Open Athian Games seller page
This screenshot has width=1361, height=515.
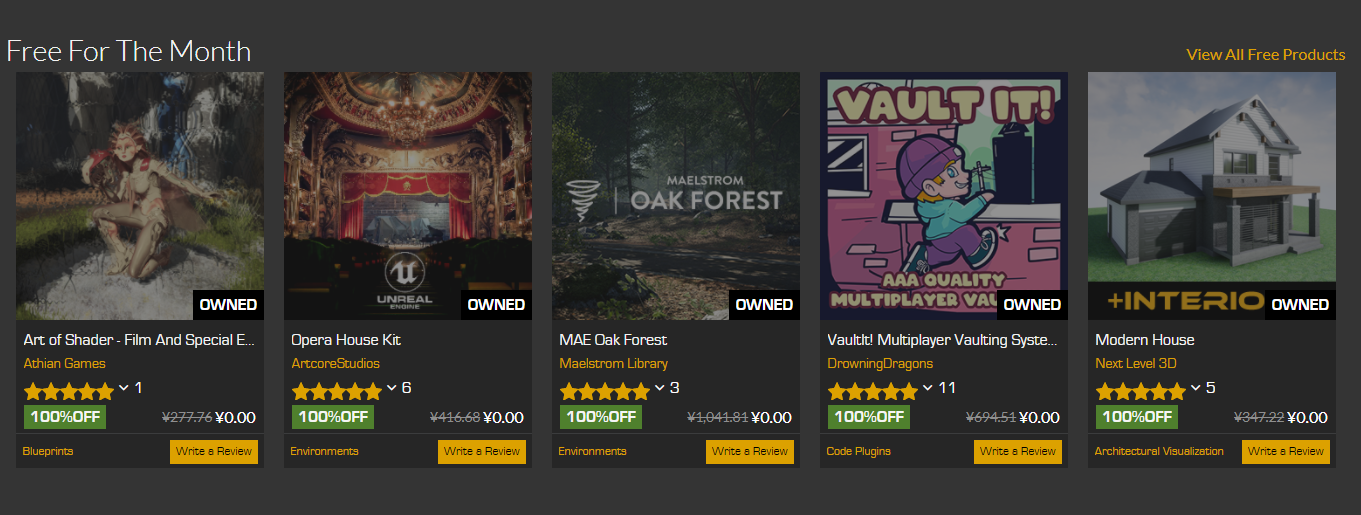click(x=64, y=363)
